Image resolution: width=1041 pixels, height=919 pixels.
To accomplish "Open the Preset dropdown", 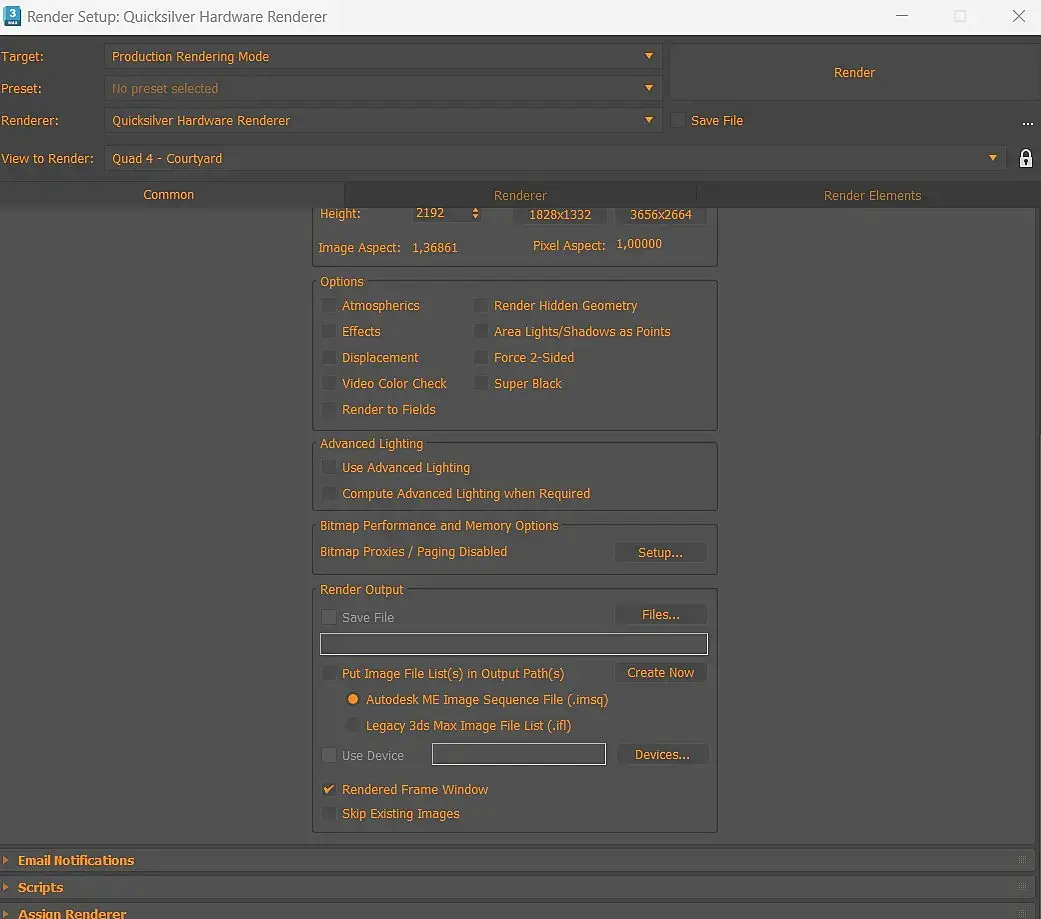I will (x=382, y=88).
